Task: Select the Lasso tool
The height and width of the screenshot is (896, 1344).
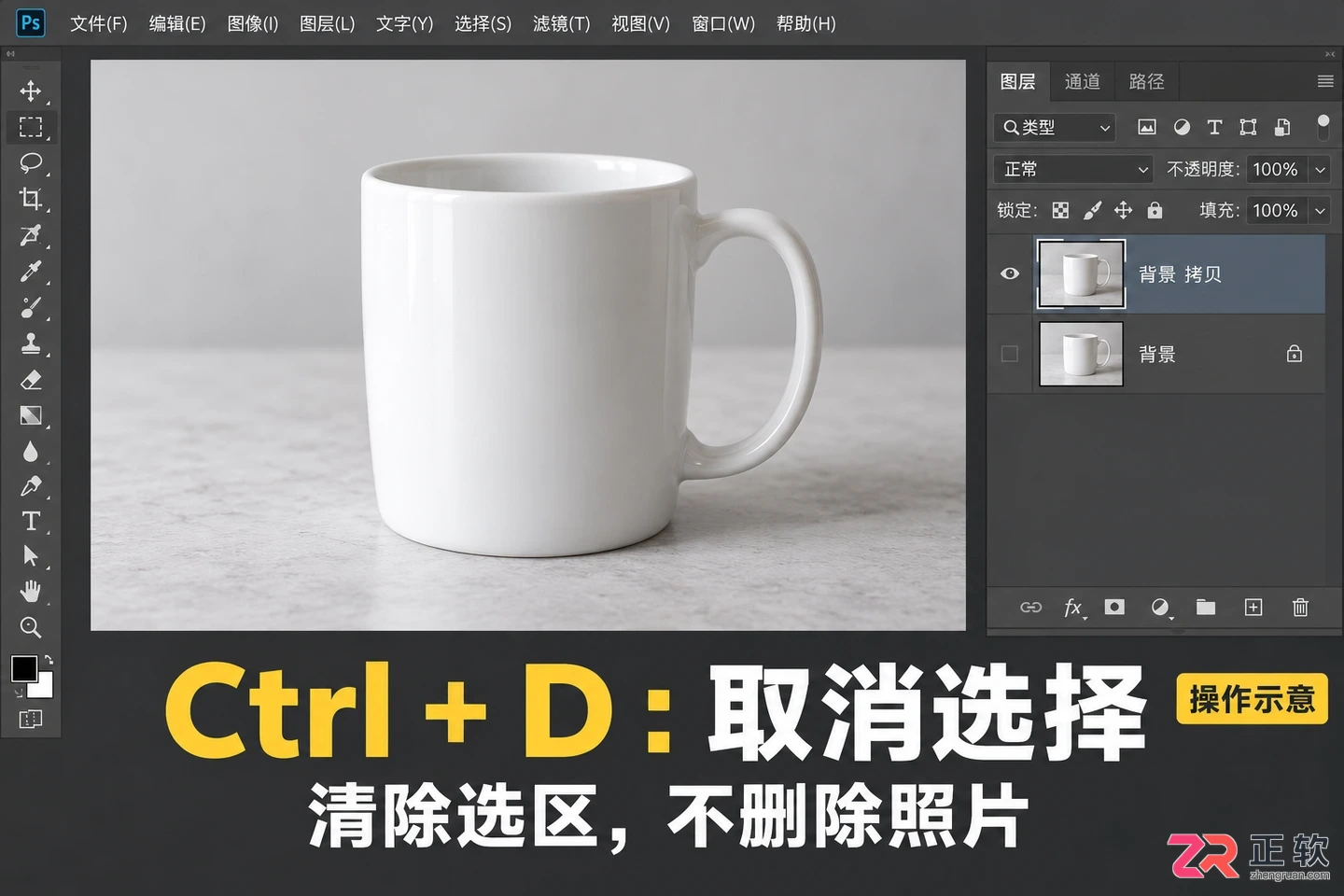Action: click(31, 162)
